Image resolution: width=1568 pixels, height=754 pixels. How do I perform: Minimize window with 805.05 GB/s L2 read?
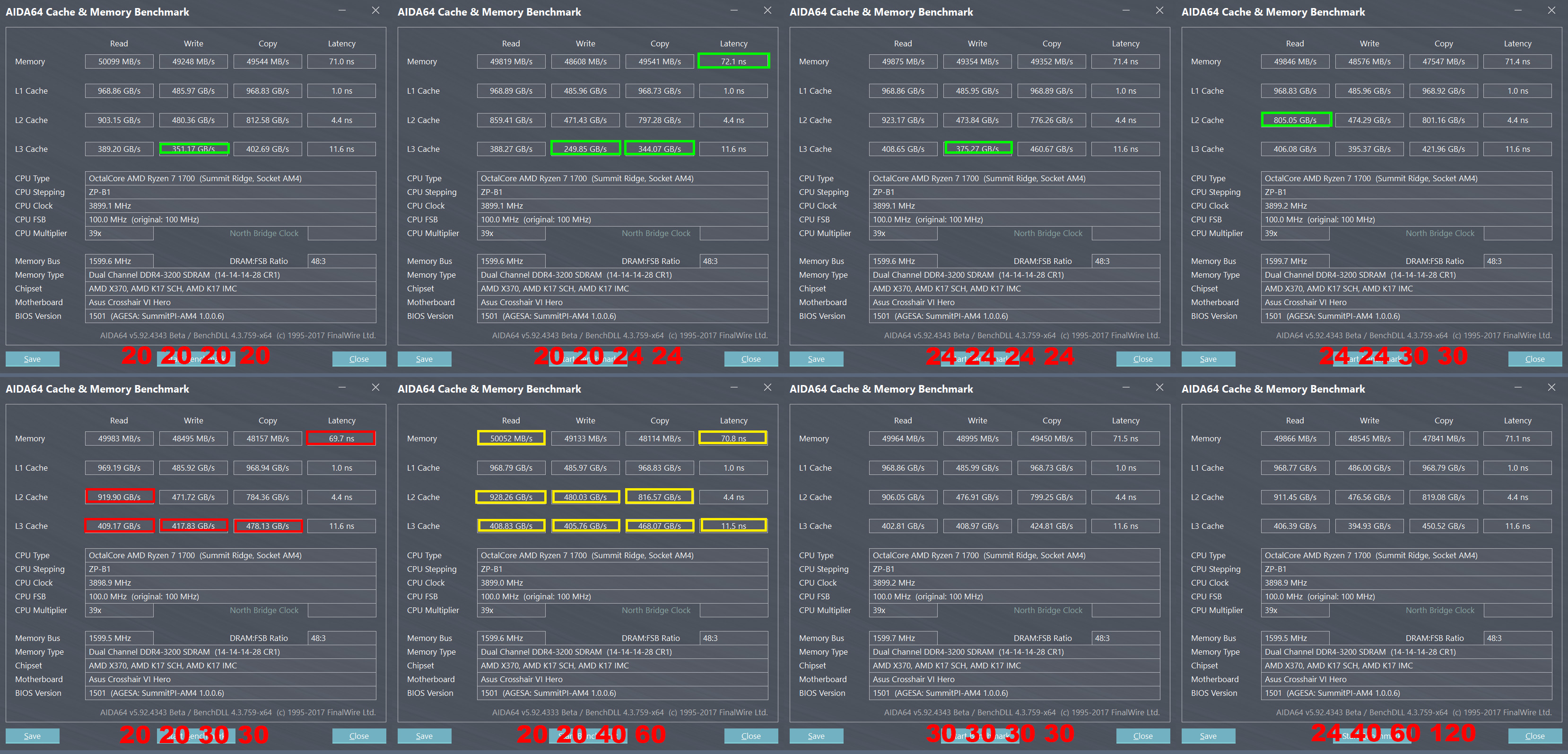tap(1517, 10)
